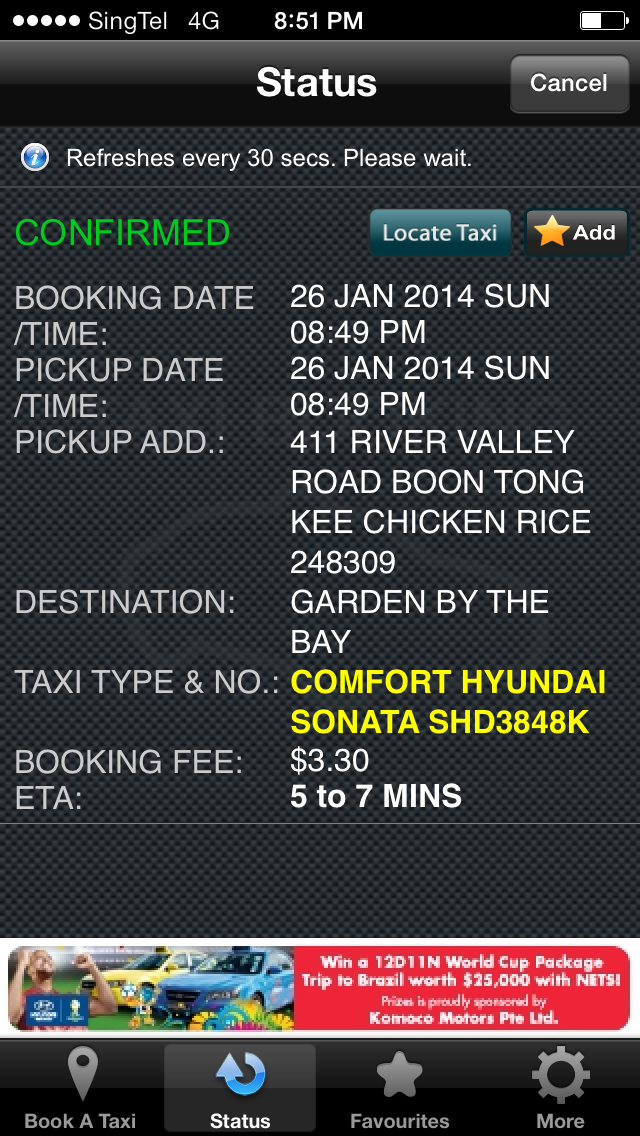Open the Book A Taxi tab label
640x1136 pixels.
(80, 1121)
